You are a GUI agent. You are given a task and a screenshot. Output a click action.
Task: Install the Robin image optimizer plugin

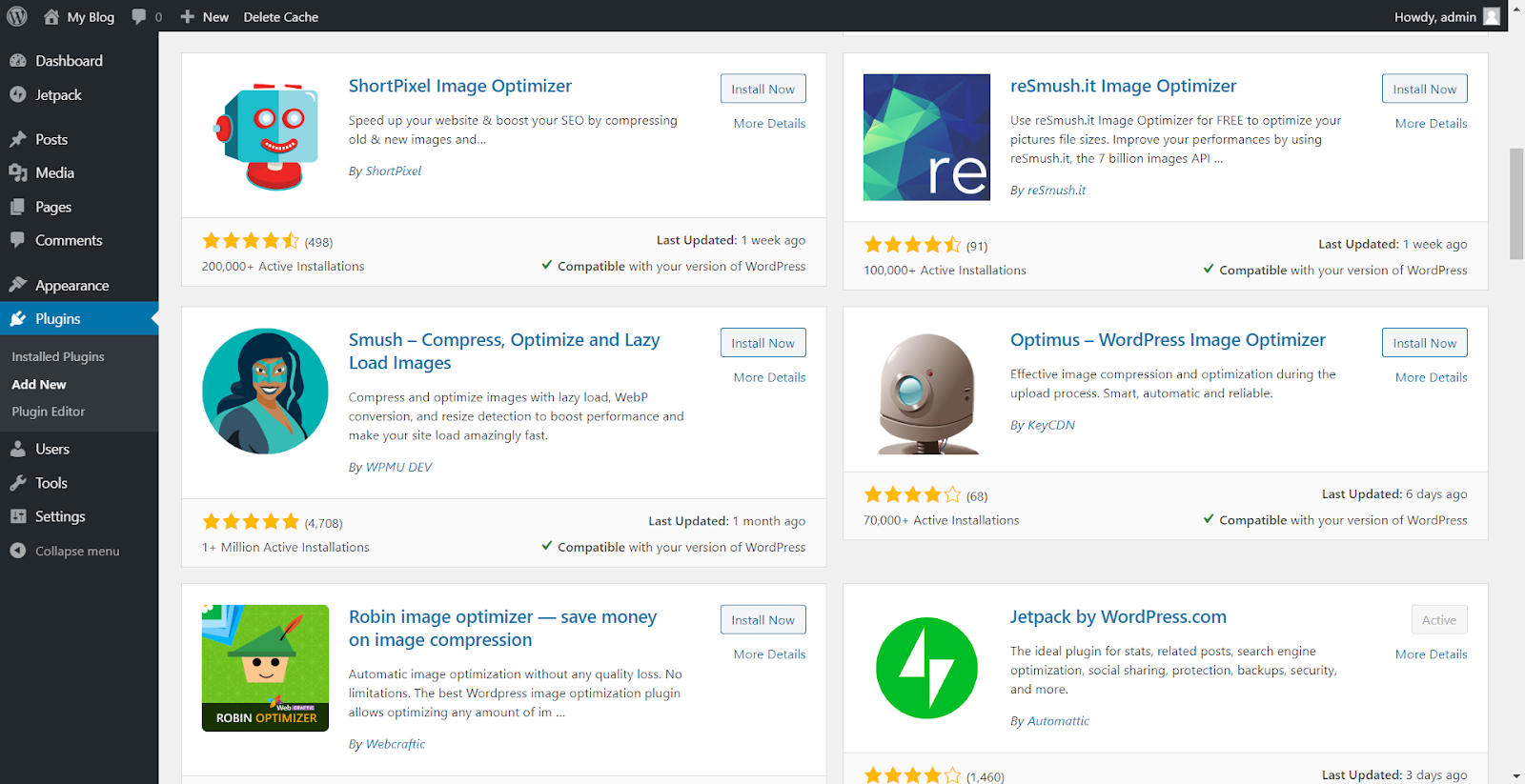tap(762, 620)
